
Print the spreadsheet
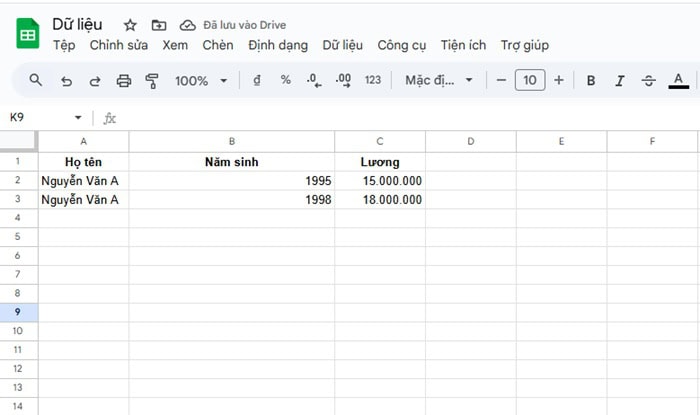coord(124,80)
